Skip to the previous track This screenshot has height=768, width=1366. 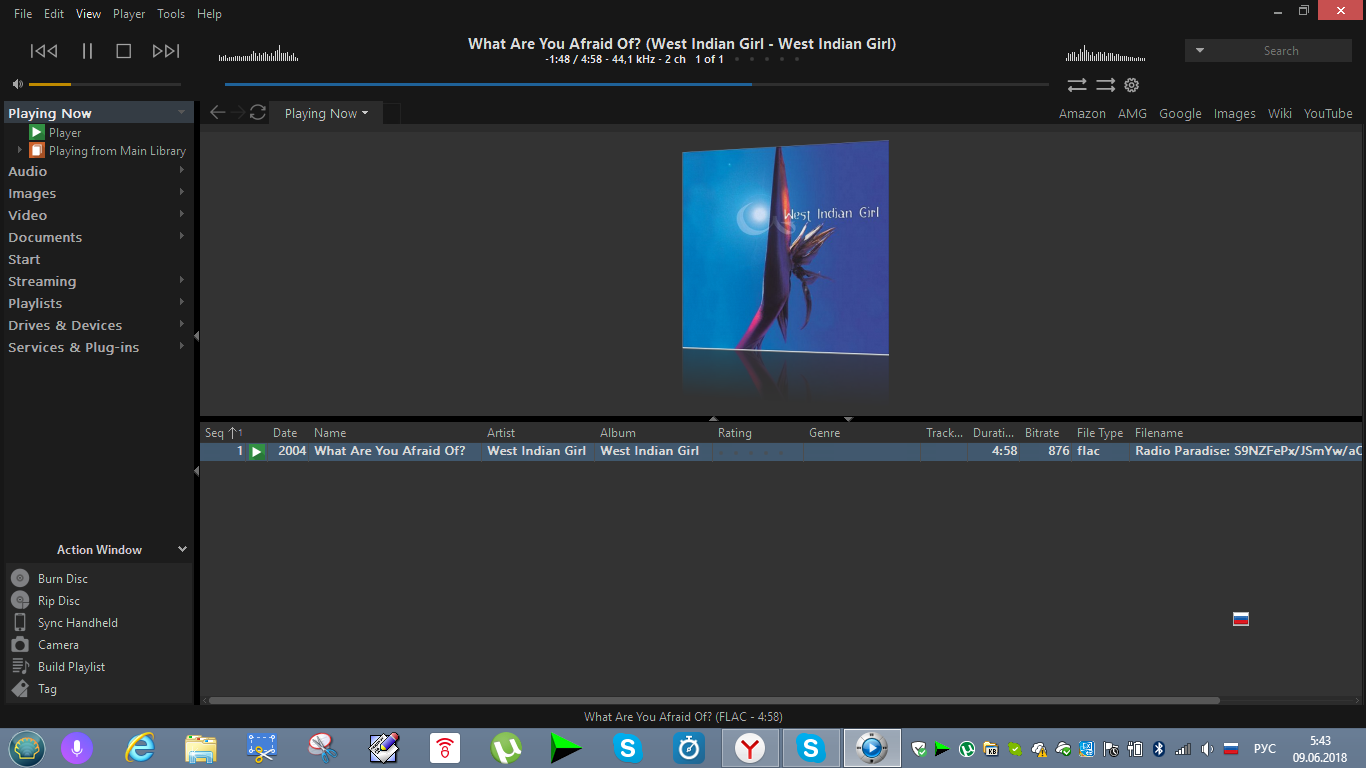[x=44, y=51]
